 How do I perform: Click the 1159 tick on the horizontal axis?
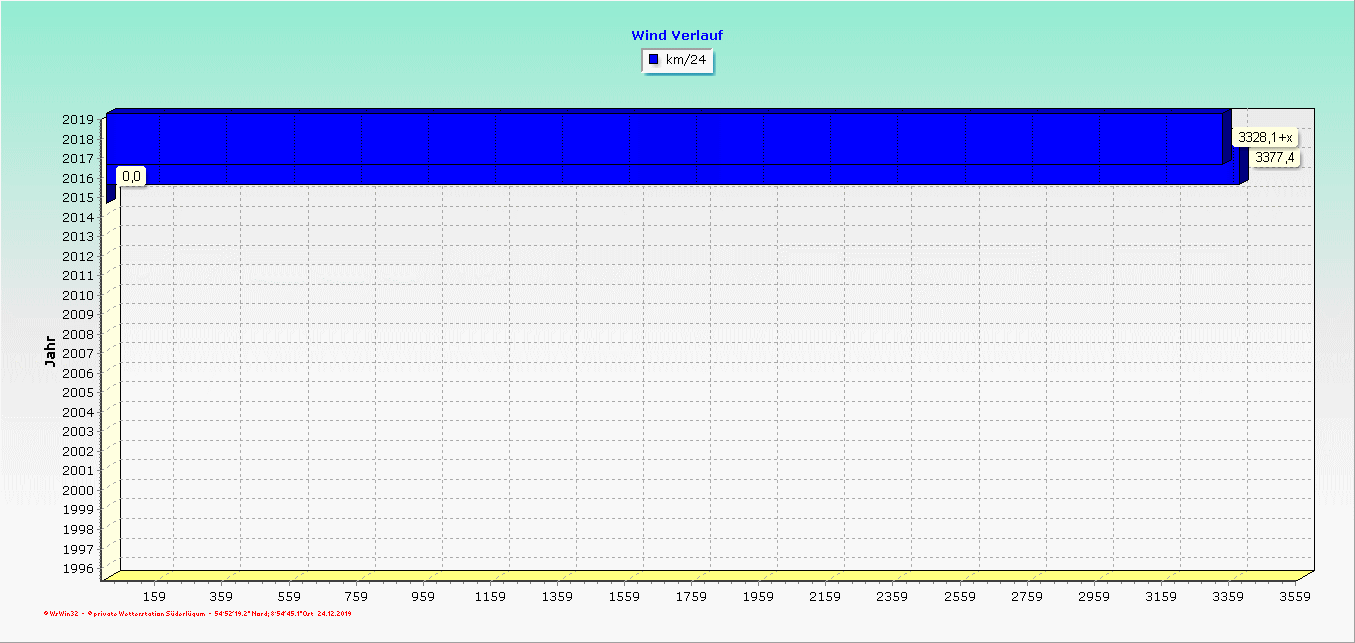(489, 596)
